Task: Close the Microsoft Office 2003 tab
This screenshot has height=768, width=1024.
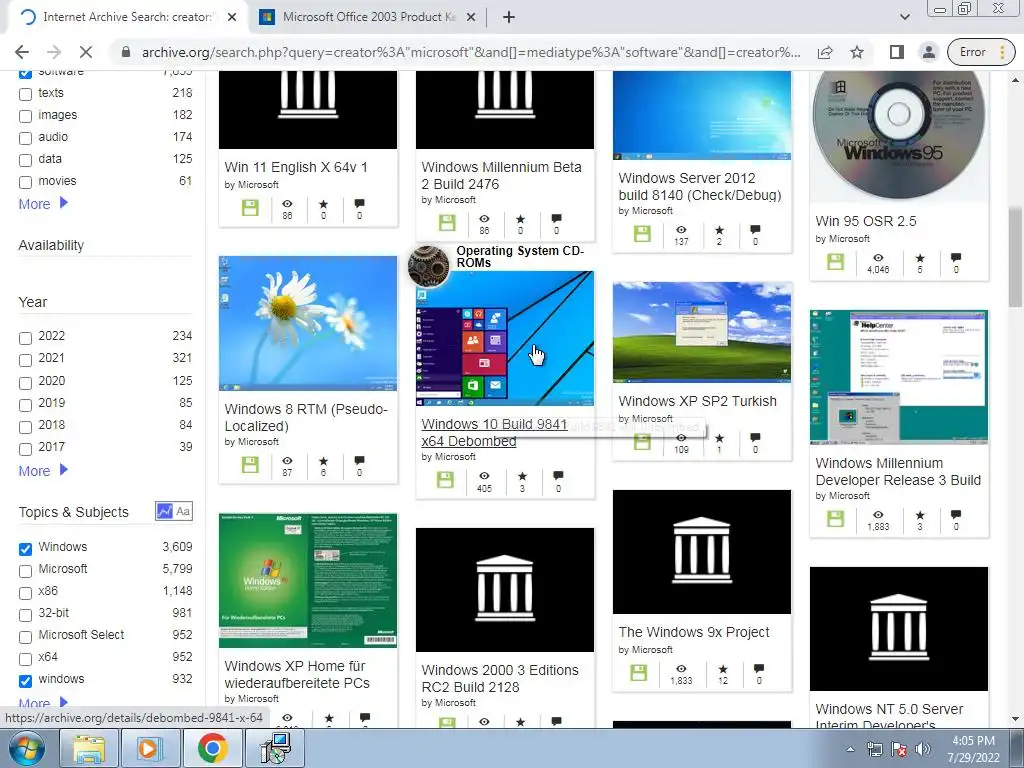Action: [470, 17]
